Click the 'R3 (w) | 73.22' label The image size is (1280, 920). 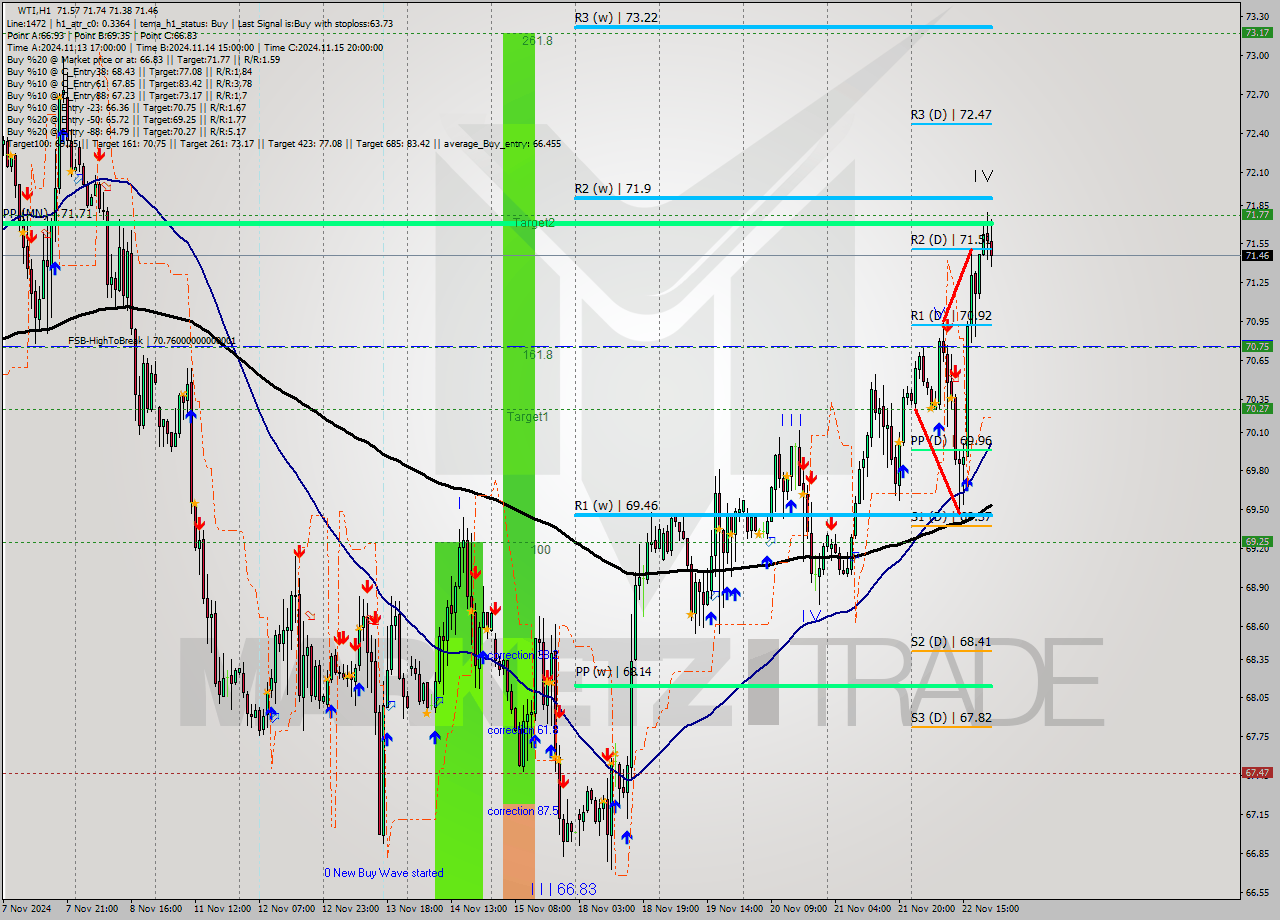click(x=615, y=17)
